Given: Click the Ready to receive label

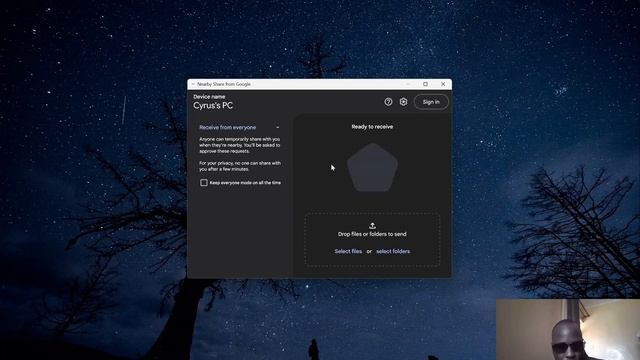Looking at the screenshot, I should click(x=372, y=127).
